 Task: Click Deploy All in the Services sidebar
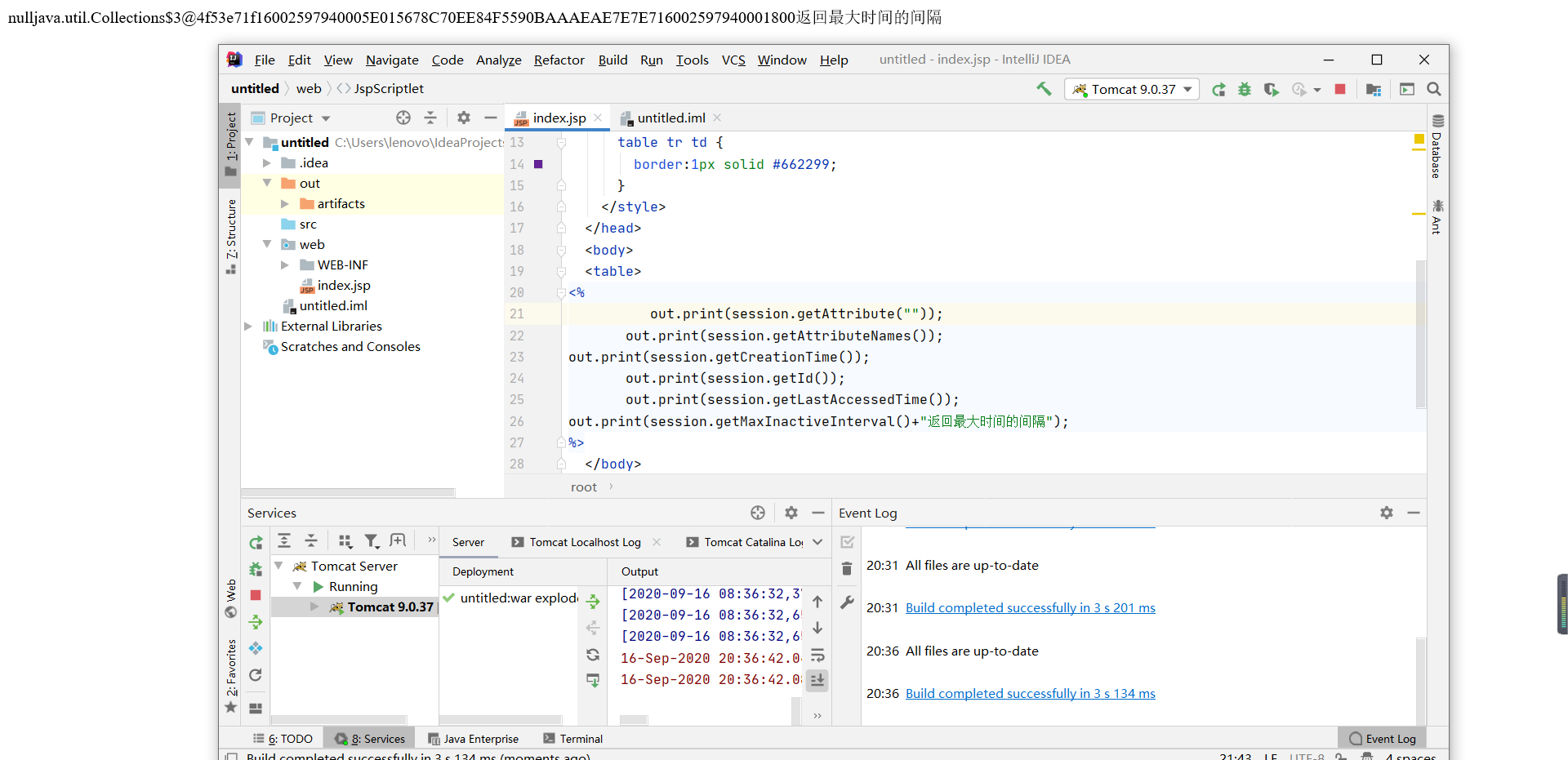point(256,622)
